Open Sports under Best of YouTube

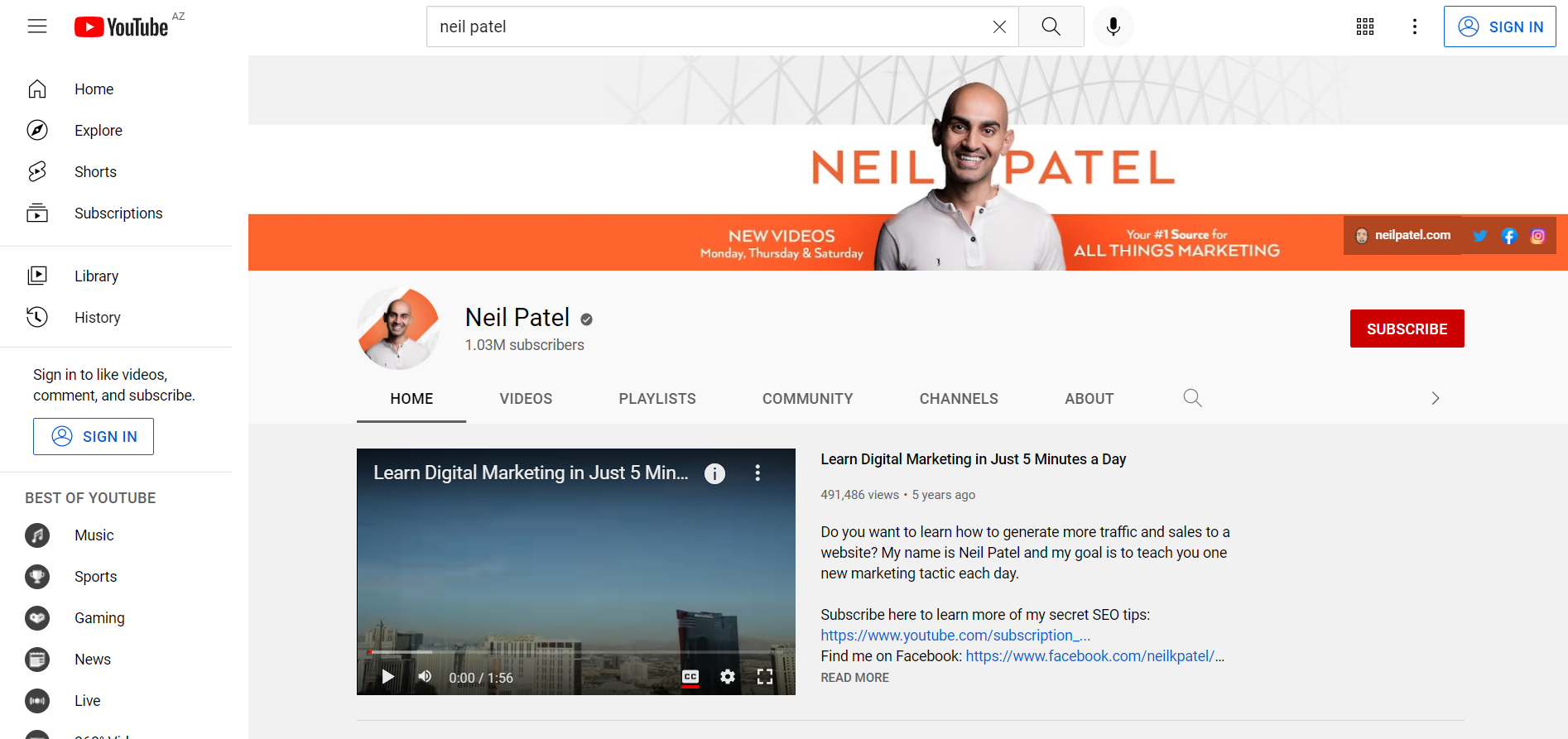coord(116,577)
